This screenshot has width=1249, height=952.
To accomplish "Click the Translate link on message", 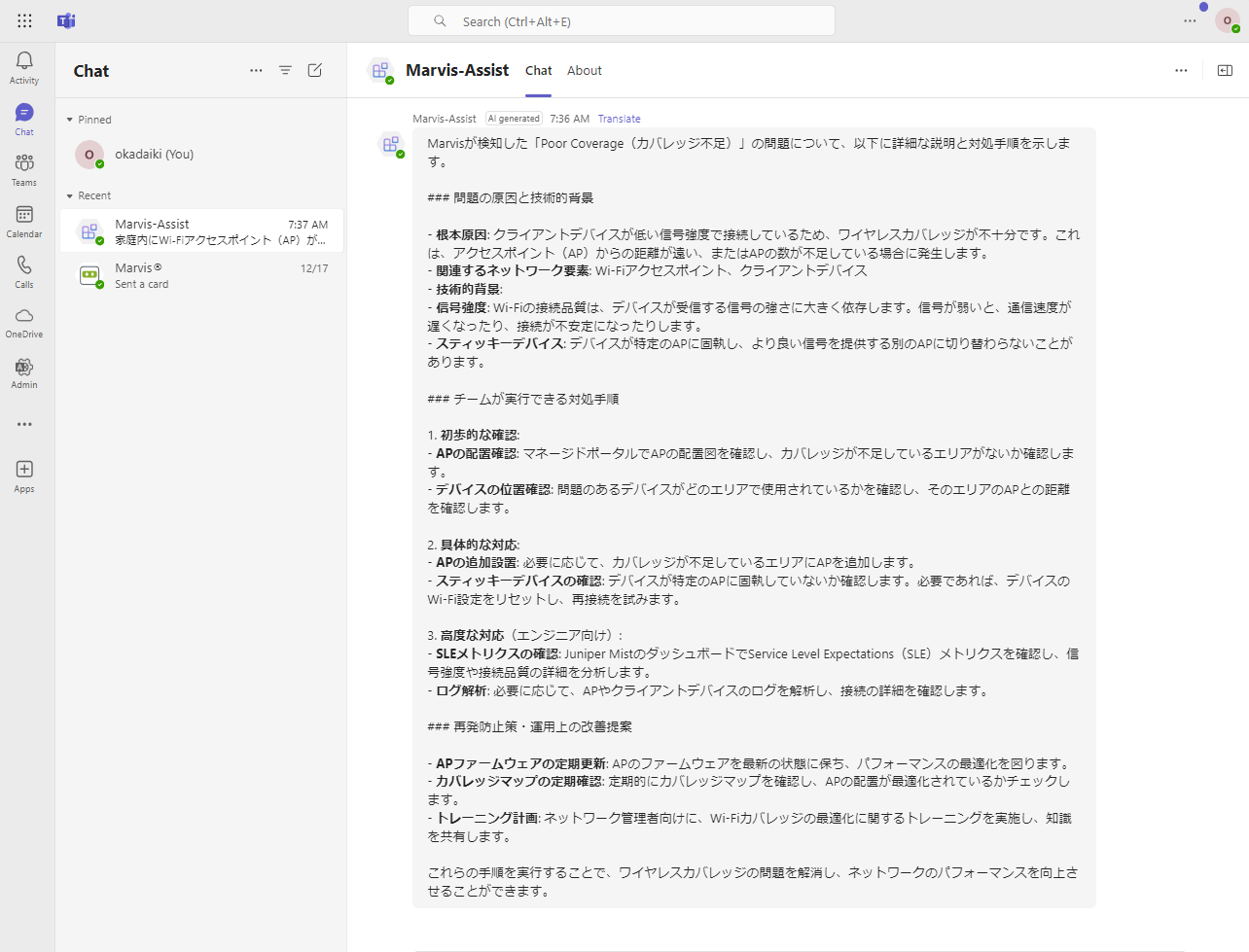I will [x=619, y=119].
